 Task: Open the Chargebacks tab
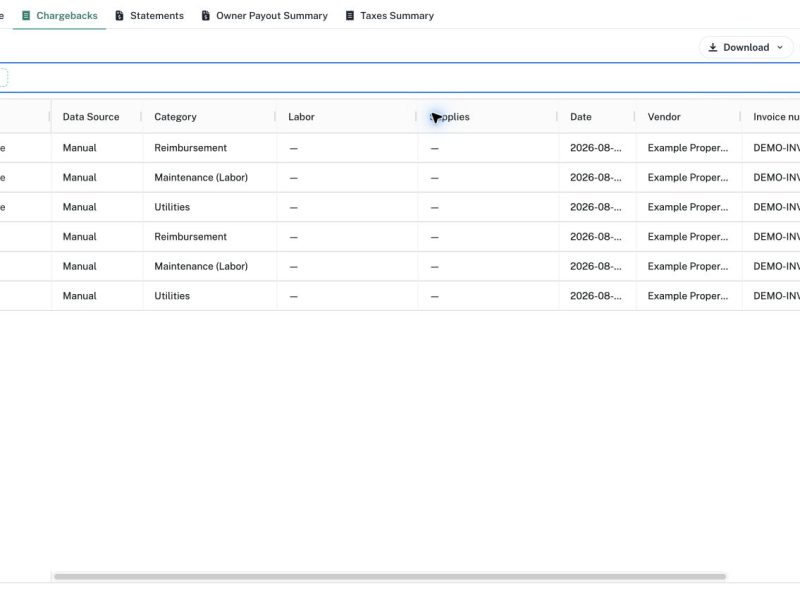click(59, 15)
